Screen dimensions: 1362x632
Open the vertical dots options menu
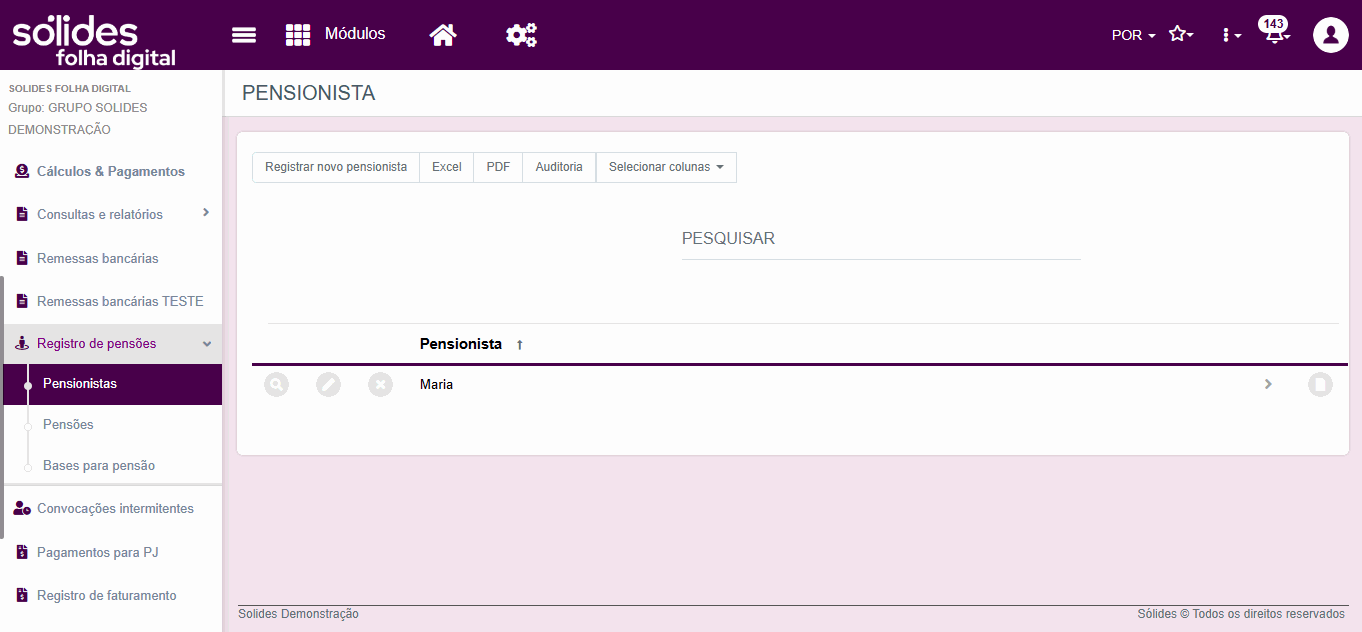(x=1231, y=35)
